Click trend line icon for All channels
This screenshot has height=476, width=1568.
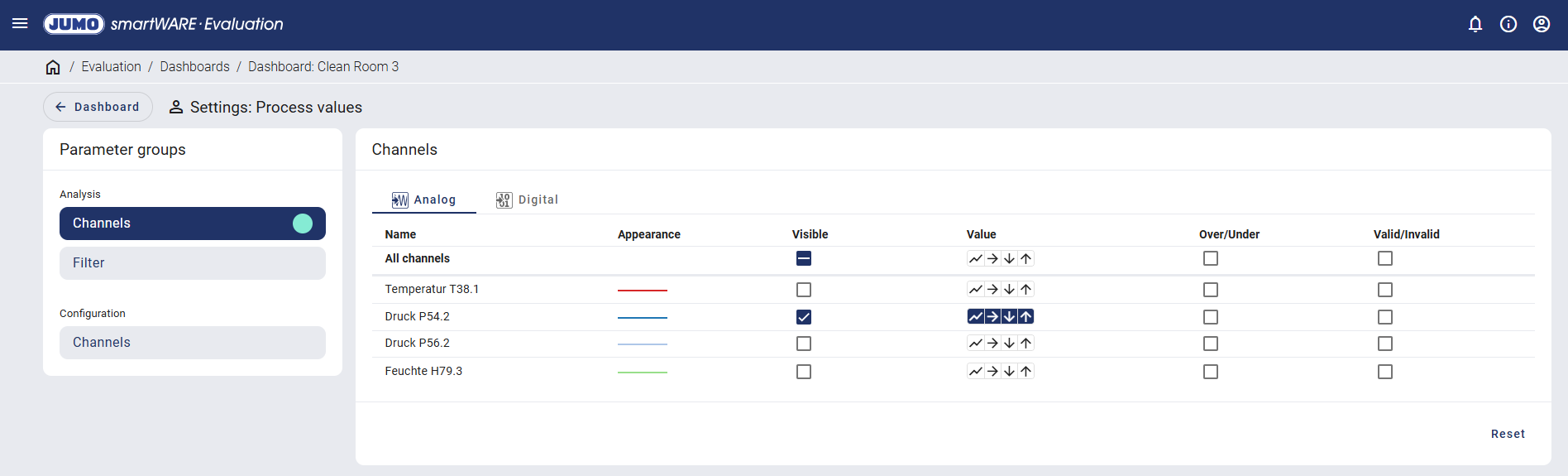click(x=976, y=259)
